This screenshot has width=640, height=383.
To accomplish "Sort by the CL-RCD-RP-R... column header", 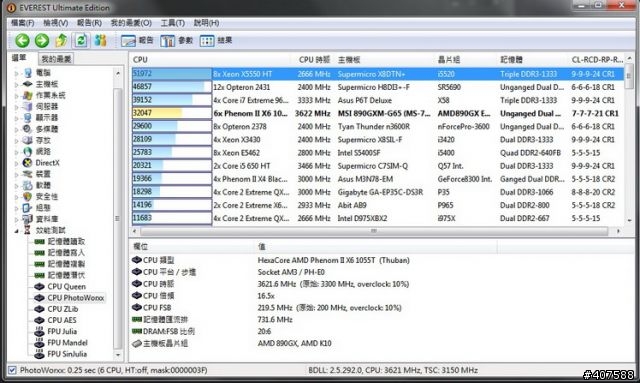I will point(597,60).
